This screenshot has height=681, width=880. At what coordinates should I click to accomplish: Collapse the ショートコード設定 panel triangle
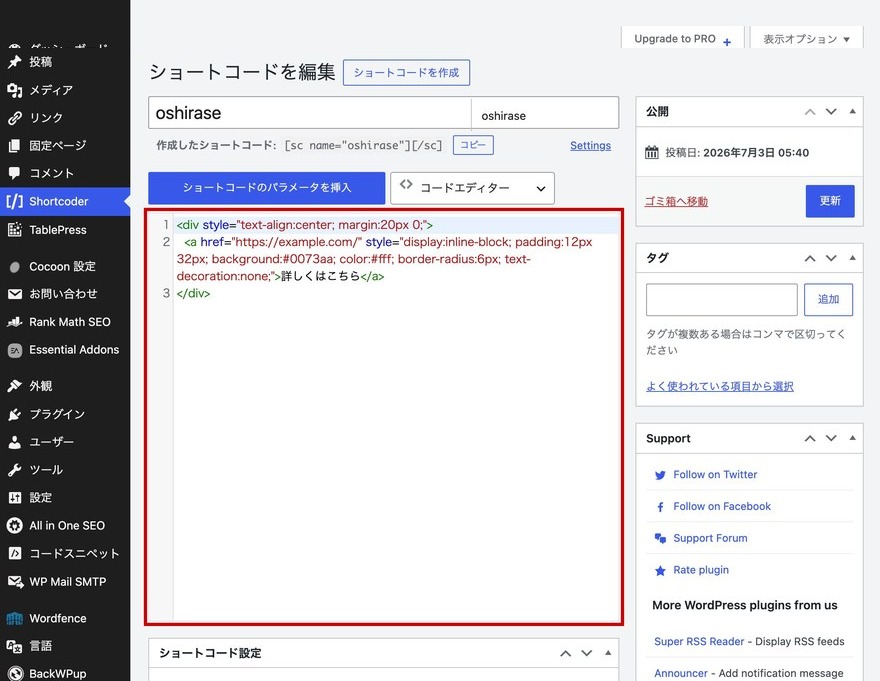[608, 652]
